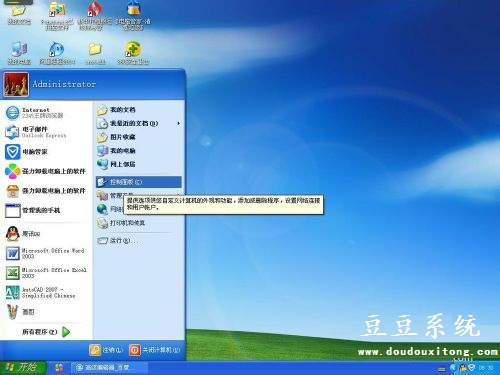Click 关闭计算机 shutdown button
This screenshot has height=375, width=500.
click(155, 350)
